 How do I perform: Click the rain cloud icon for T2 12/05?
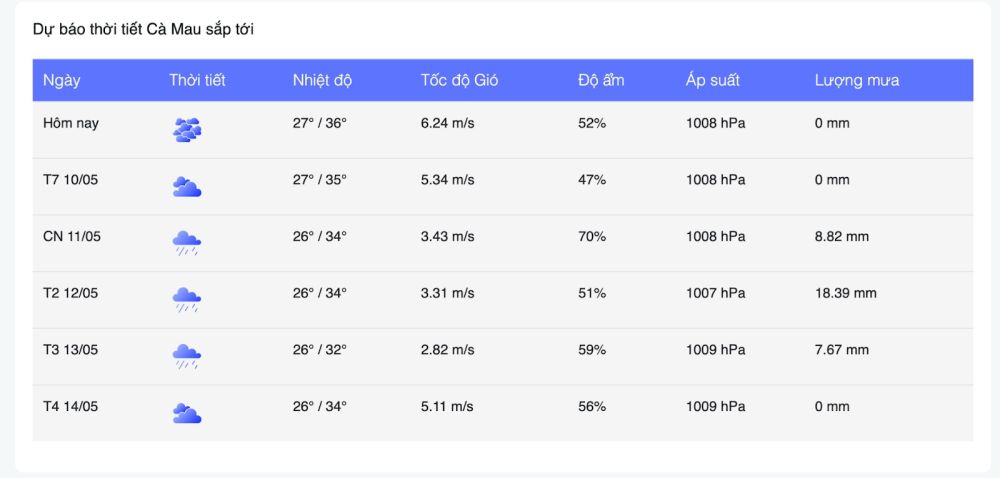coord(187,300)
